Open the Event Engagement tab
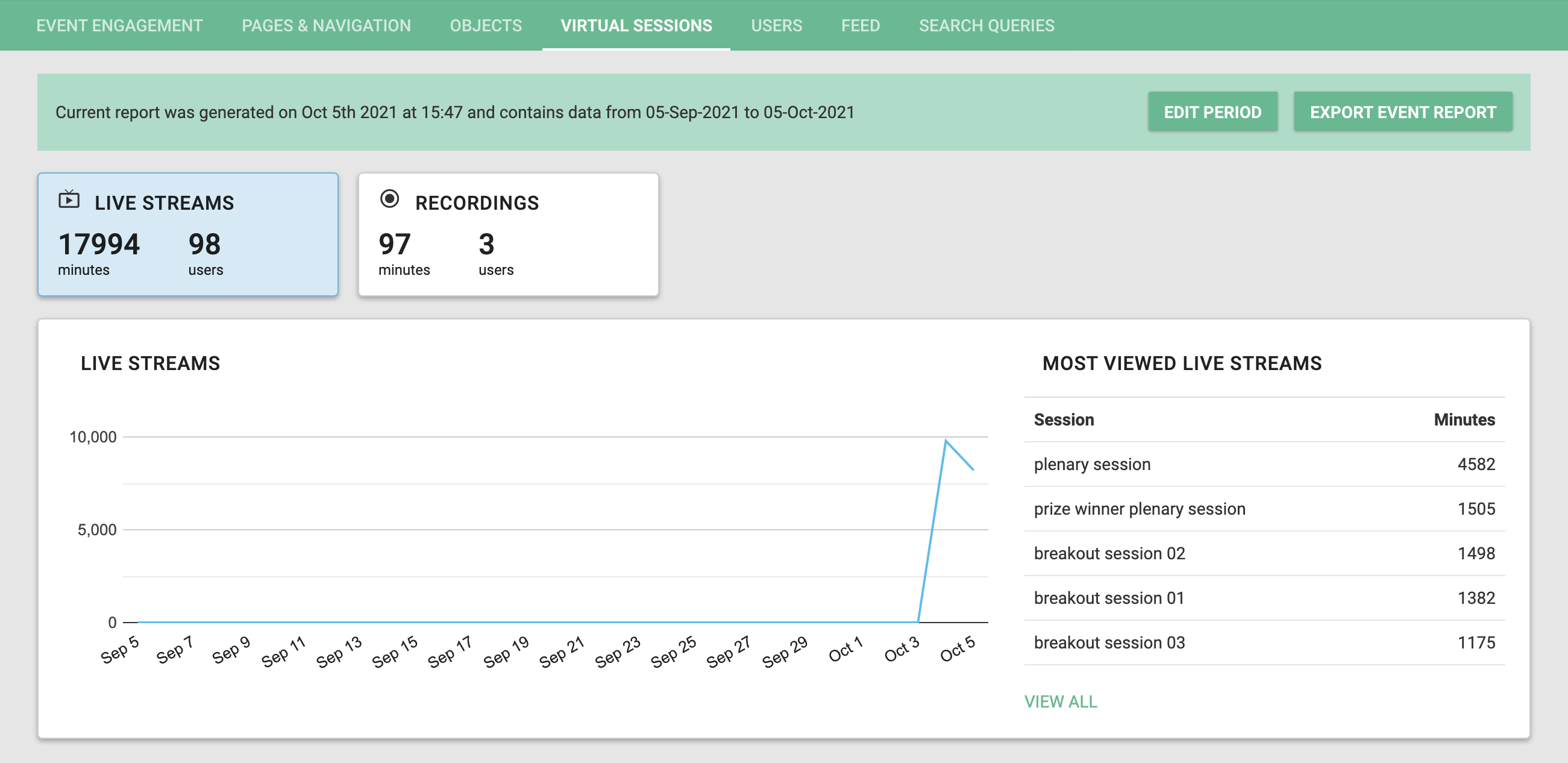This screenshot has width=1568, height=763. tap(119, 25)
